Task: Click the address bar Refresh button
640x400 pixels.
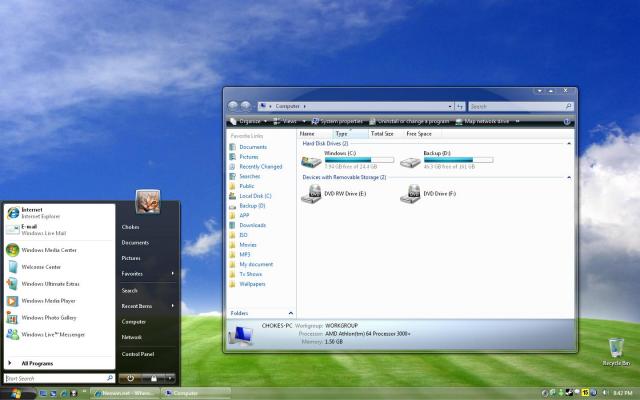Action: (x=460, y=106)
